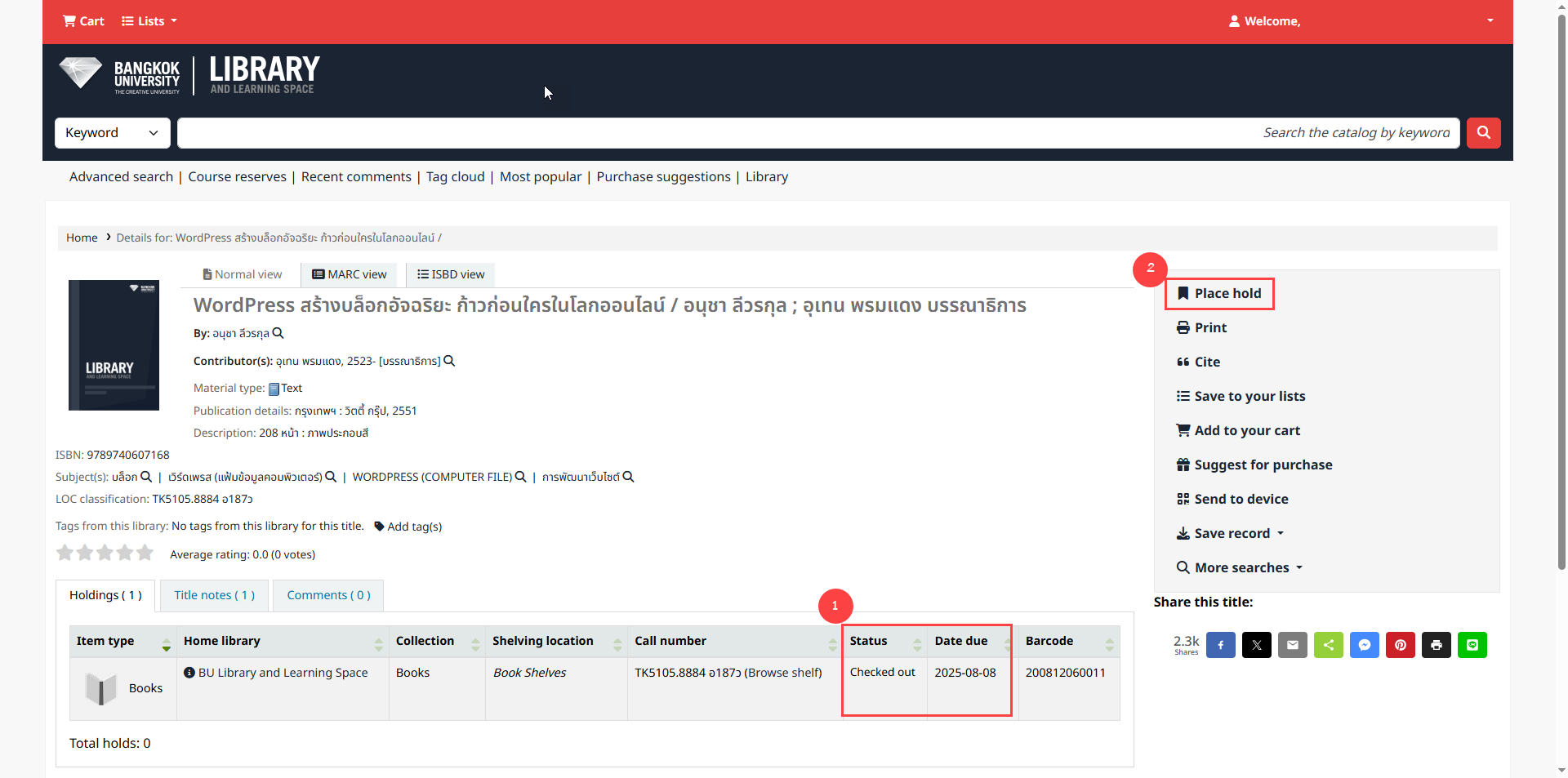
Task: Rate the title five stars
Action: [x=145, y=553]
